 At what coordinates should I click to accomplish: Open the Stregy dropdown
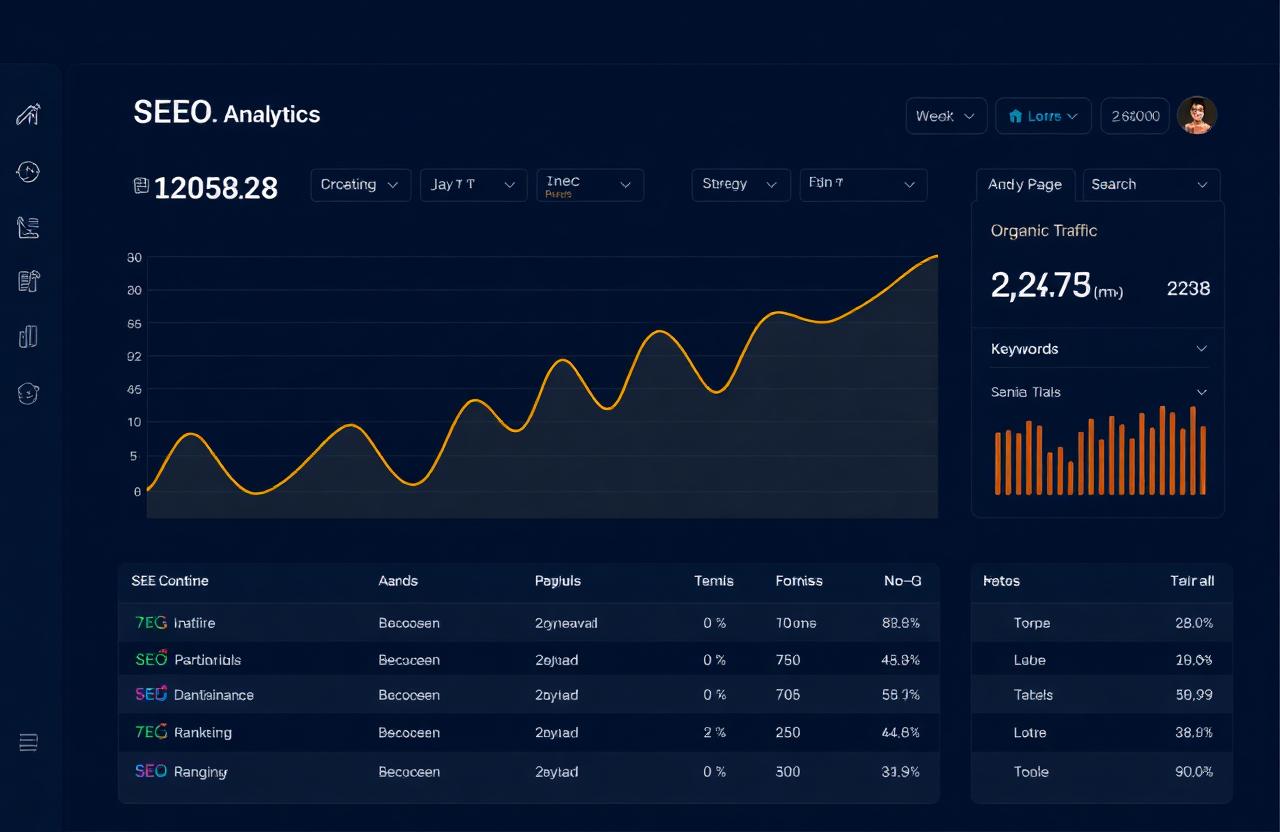pyautogui.click(x=741, y=185)
